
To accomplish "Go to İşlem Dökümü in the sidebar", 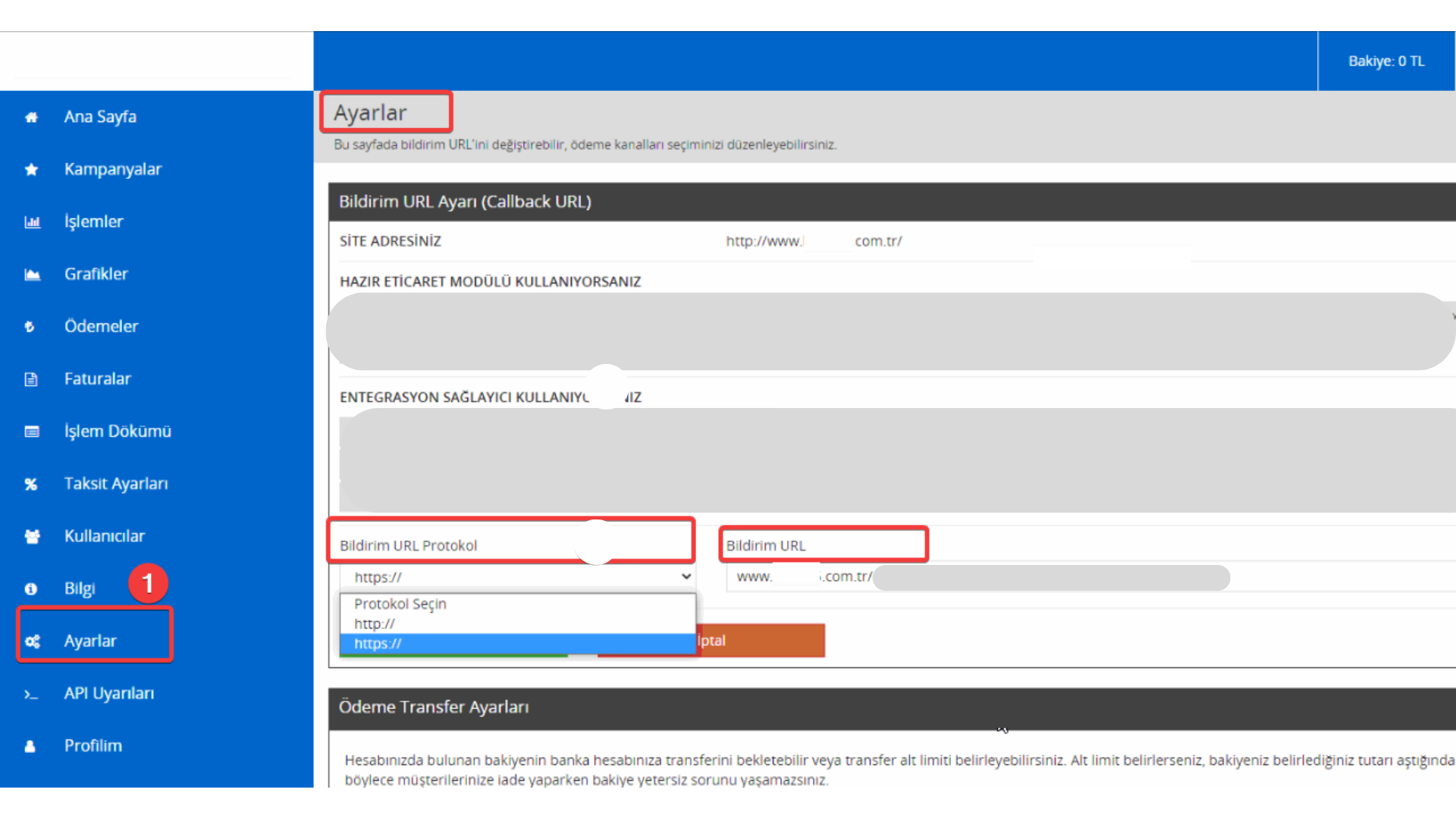I will 118,431.
